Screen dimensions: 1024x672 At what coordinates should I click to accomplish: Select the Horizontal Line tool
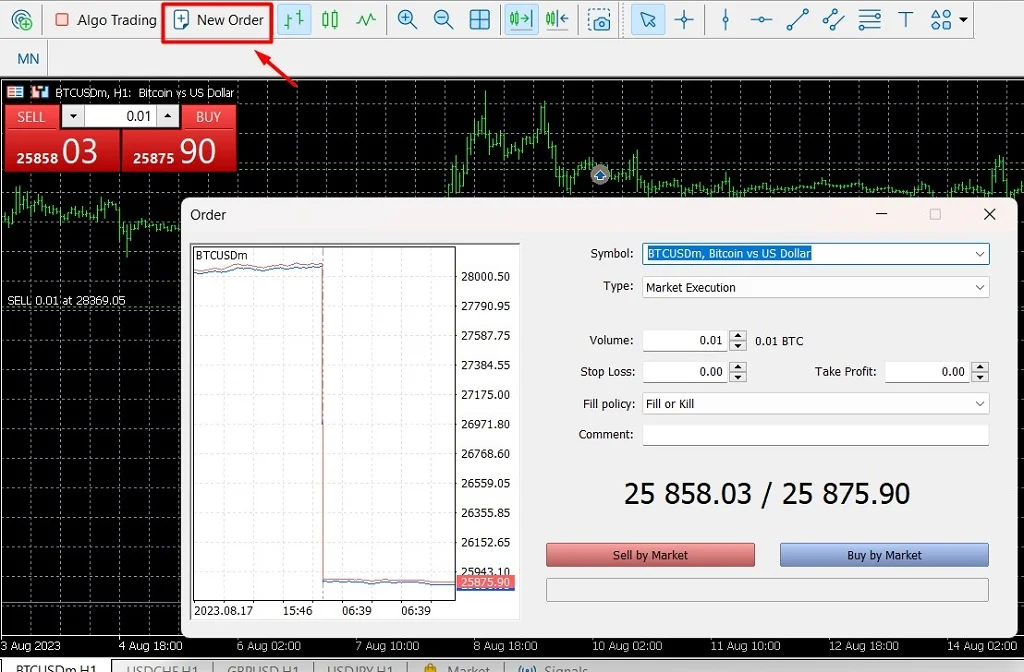(761, 19)
